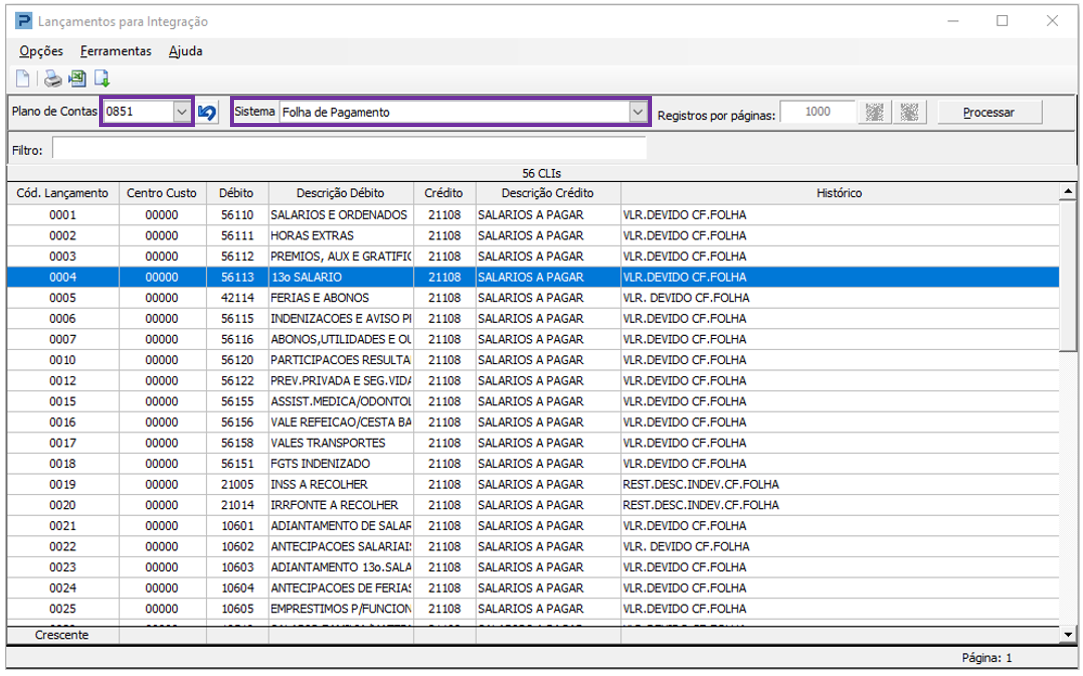Sort by the Cód. Lançamento column header

coord(62,193)
